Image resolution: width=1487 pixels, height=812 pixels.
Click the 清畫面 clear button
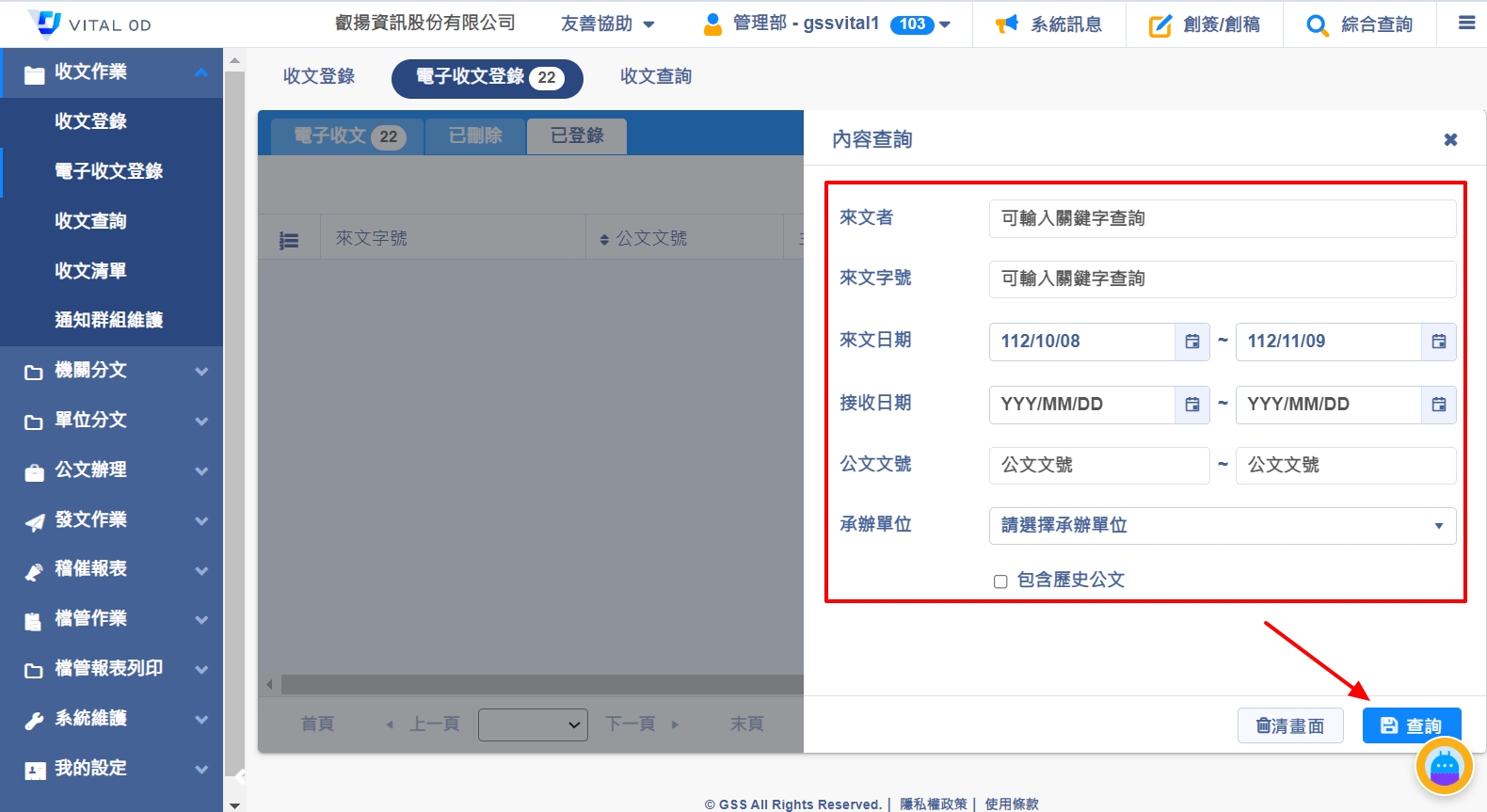point(1289,725)
